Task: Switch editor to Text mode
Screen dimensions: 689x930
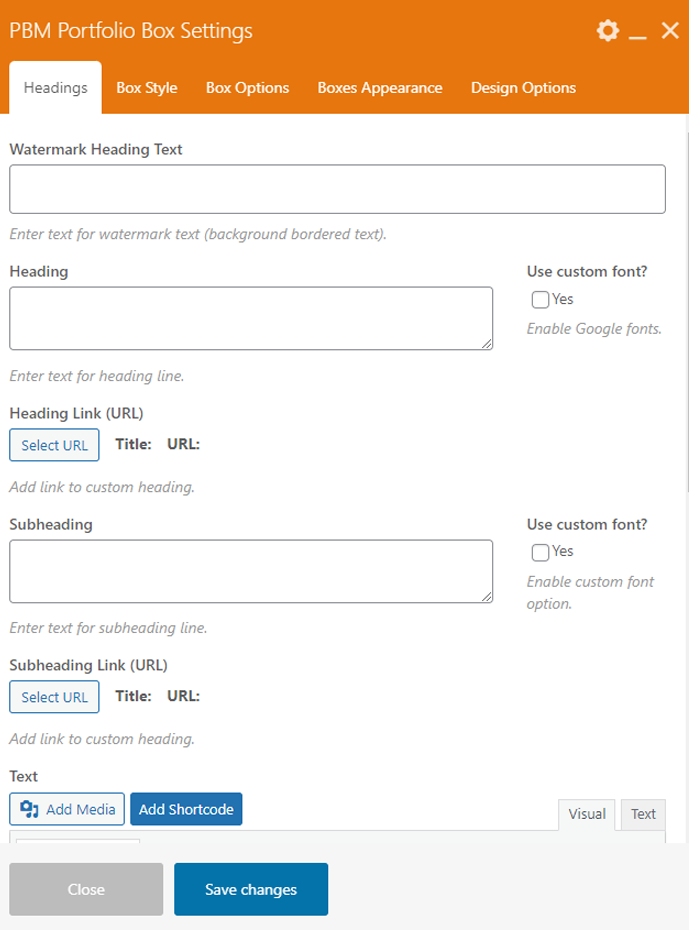Action: pyautogui.click(x=643, y=814)
